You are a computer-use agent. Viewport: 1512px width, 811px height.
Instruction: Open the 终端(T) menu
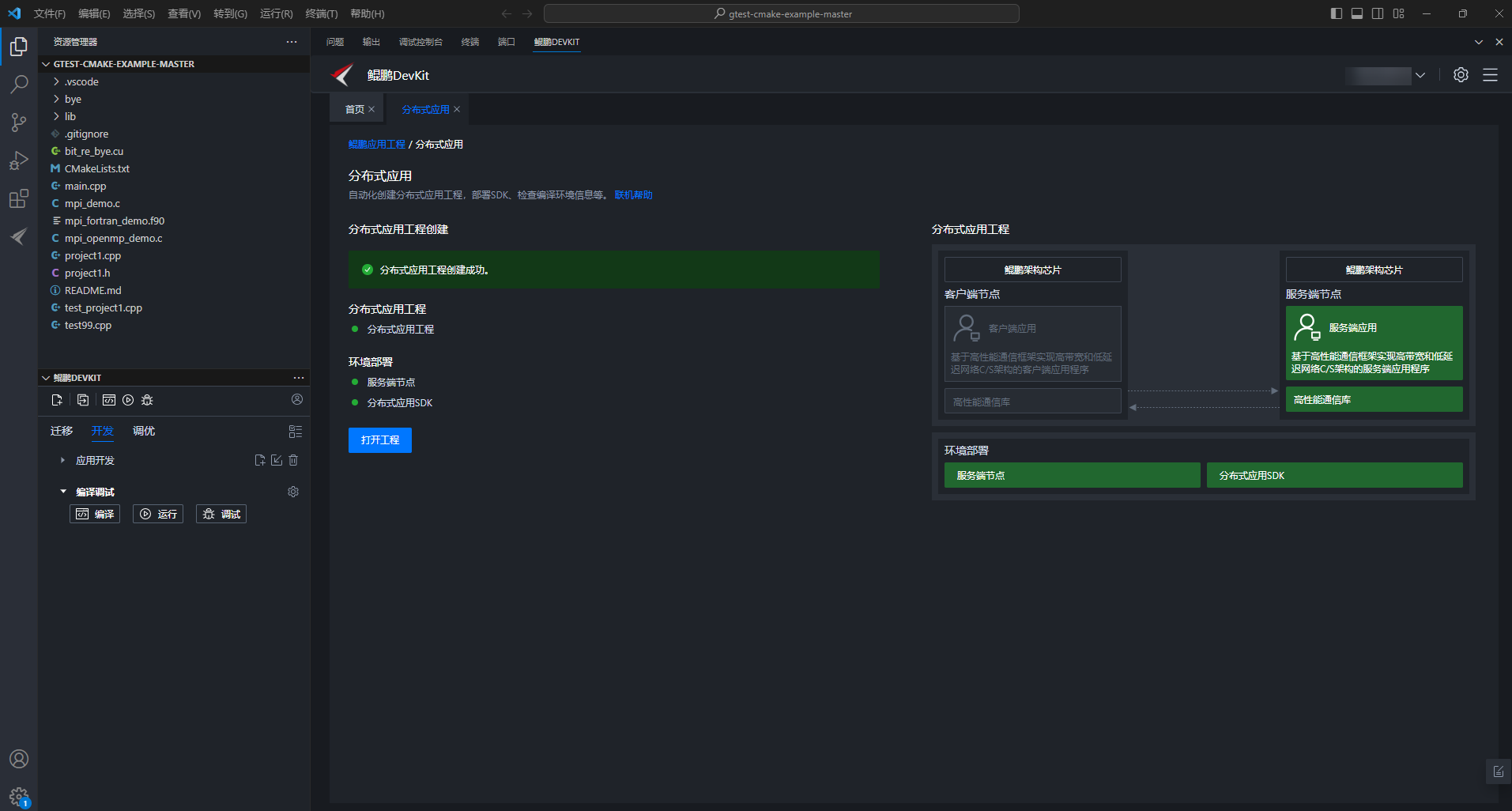tap(322, 13)
